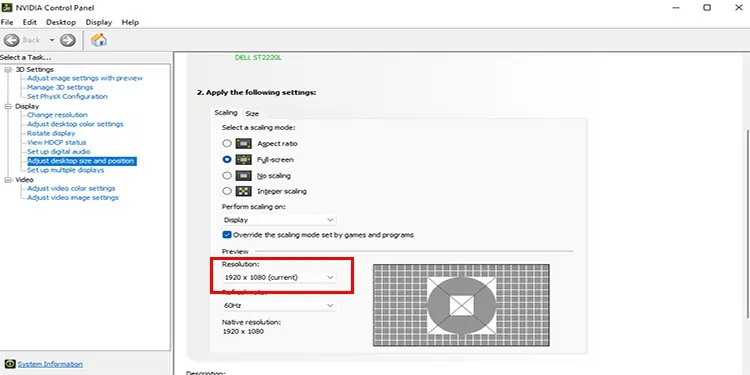Open Change resolution page

[57, 115]
